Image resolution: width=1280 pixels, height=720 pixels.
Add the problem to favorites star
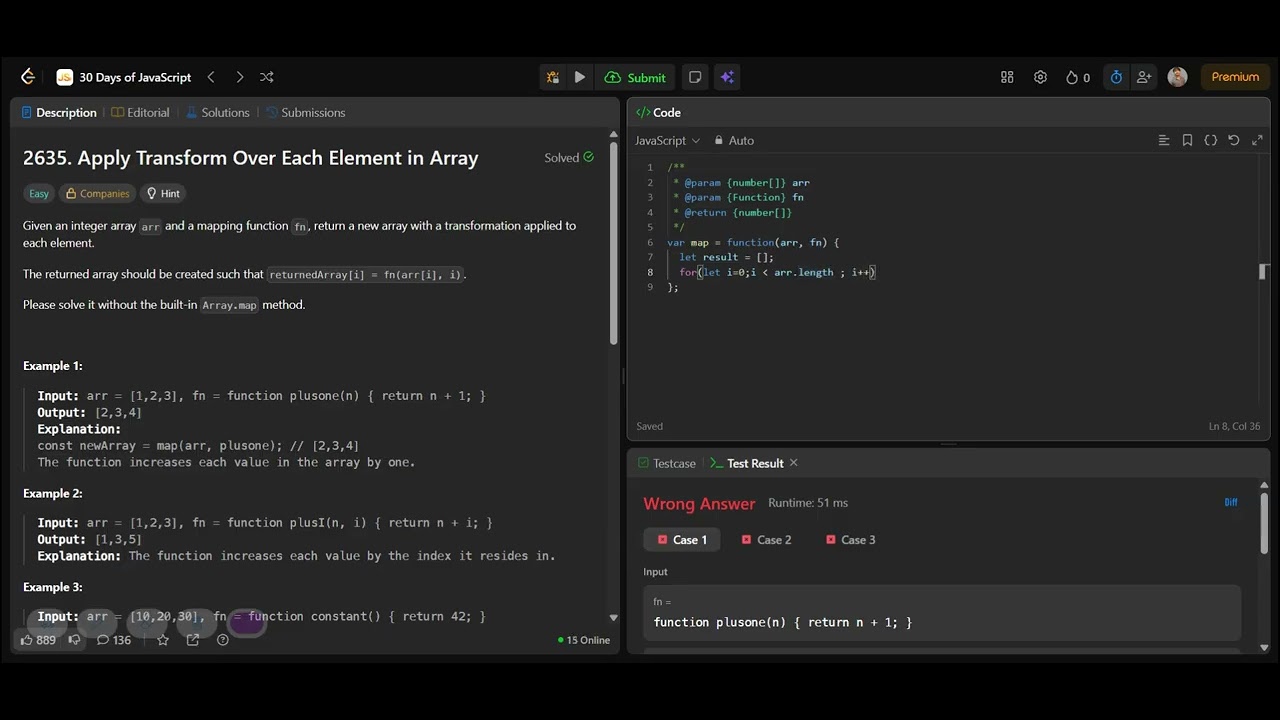163,640
